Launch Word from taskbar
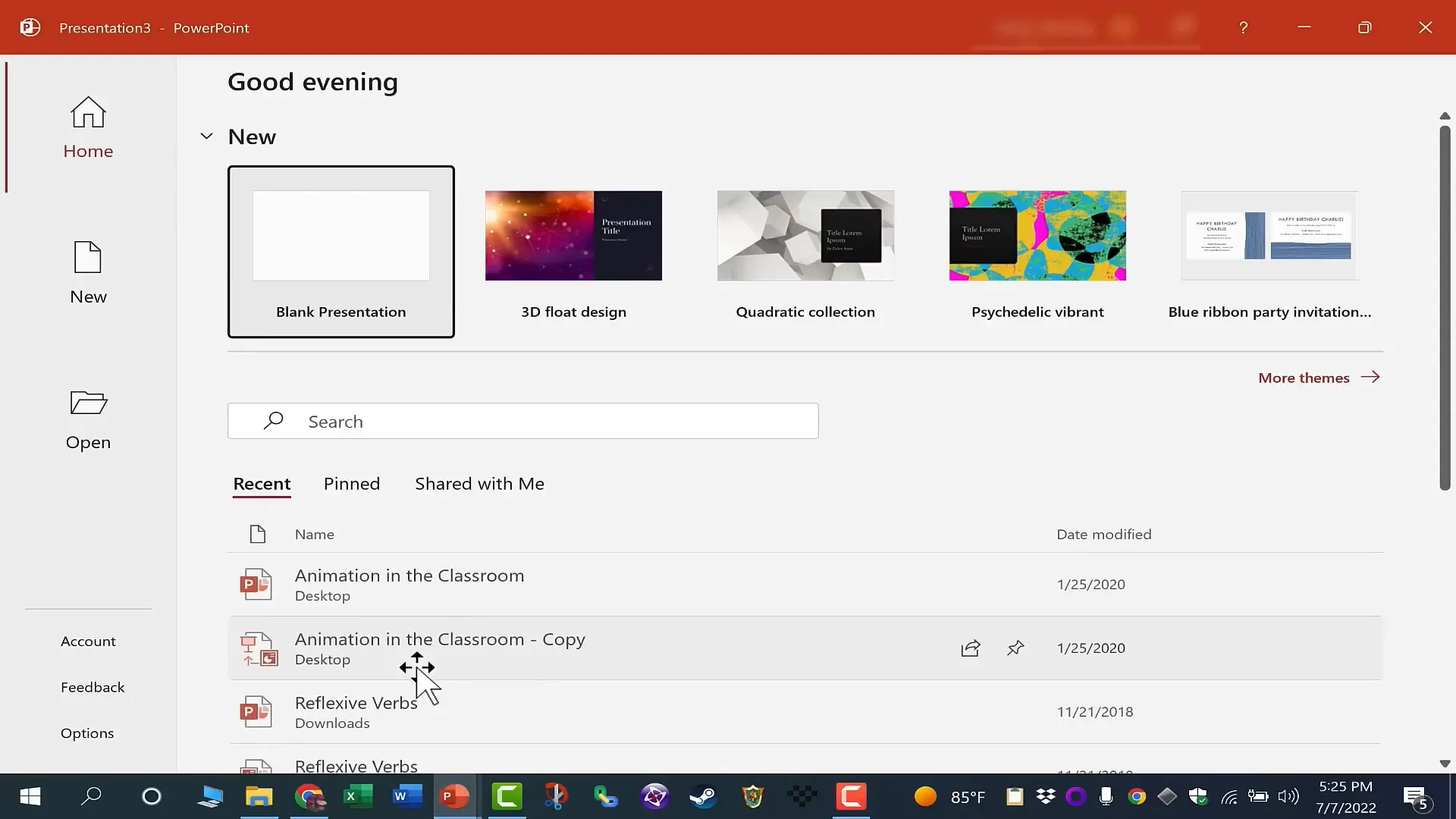The height and width of the screenshot is (819, 1456). [x=407, y=796]
